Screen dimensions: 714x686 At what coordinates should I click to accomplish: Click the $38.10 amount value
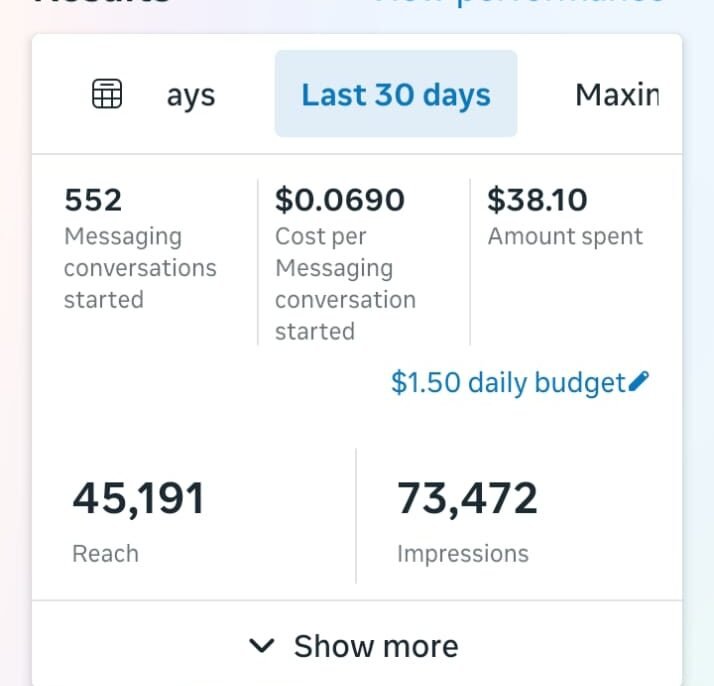point(537,200)
